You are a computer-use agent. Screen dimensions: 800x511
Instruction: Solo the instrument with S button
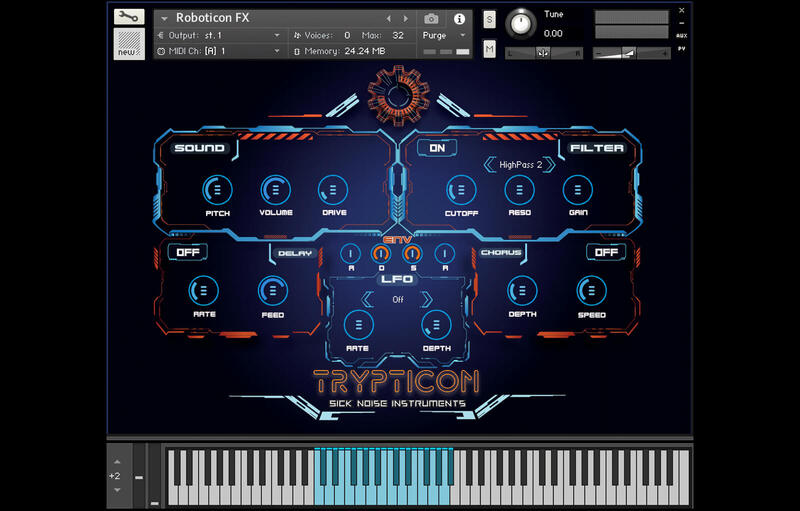(x=490, y=19)
